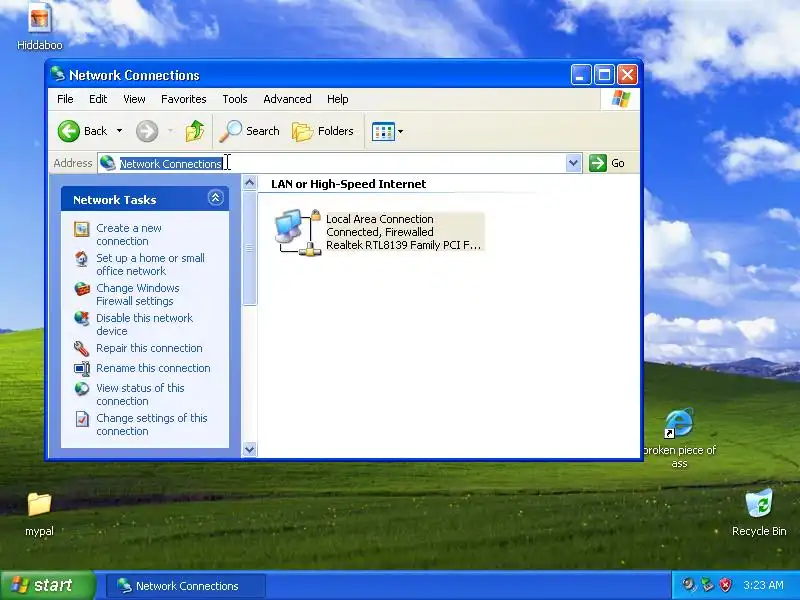
Task: Click Set up a home or small office network
Action: [x=151, y=264]
